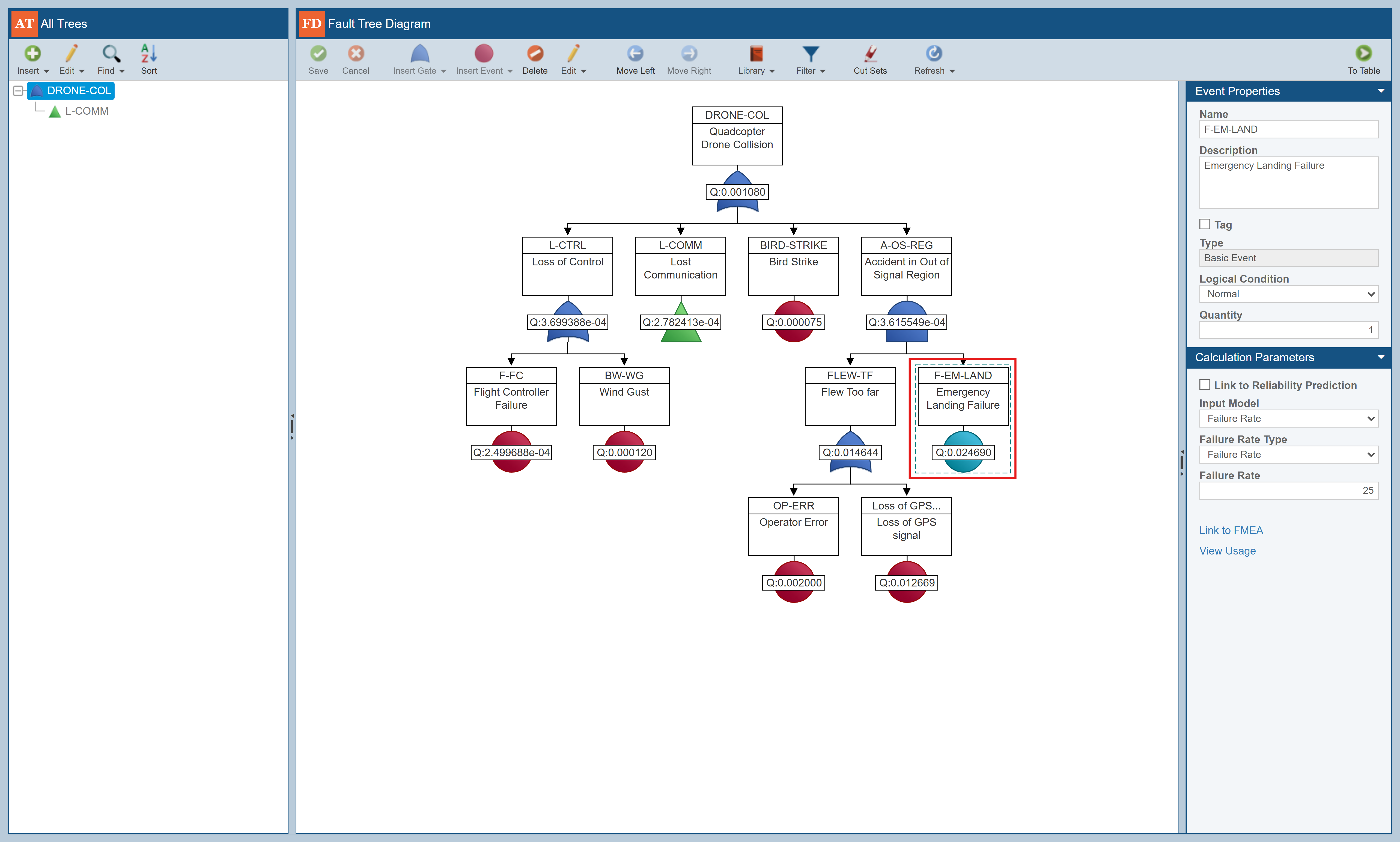Click the Sort icon in All Trees
This screenshot has width=1400, height=842.
(148, 54)
